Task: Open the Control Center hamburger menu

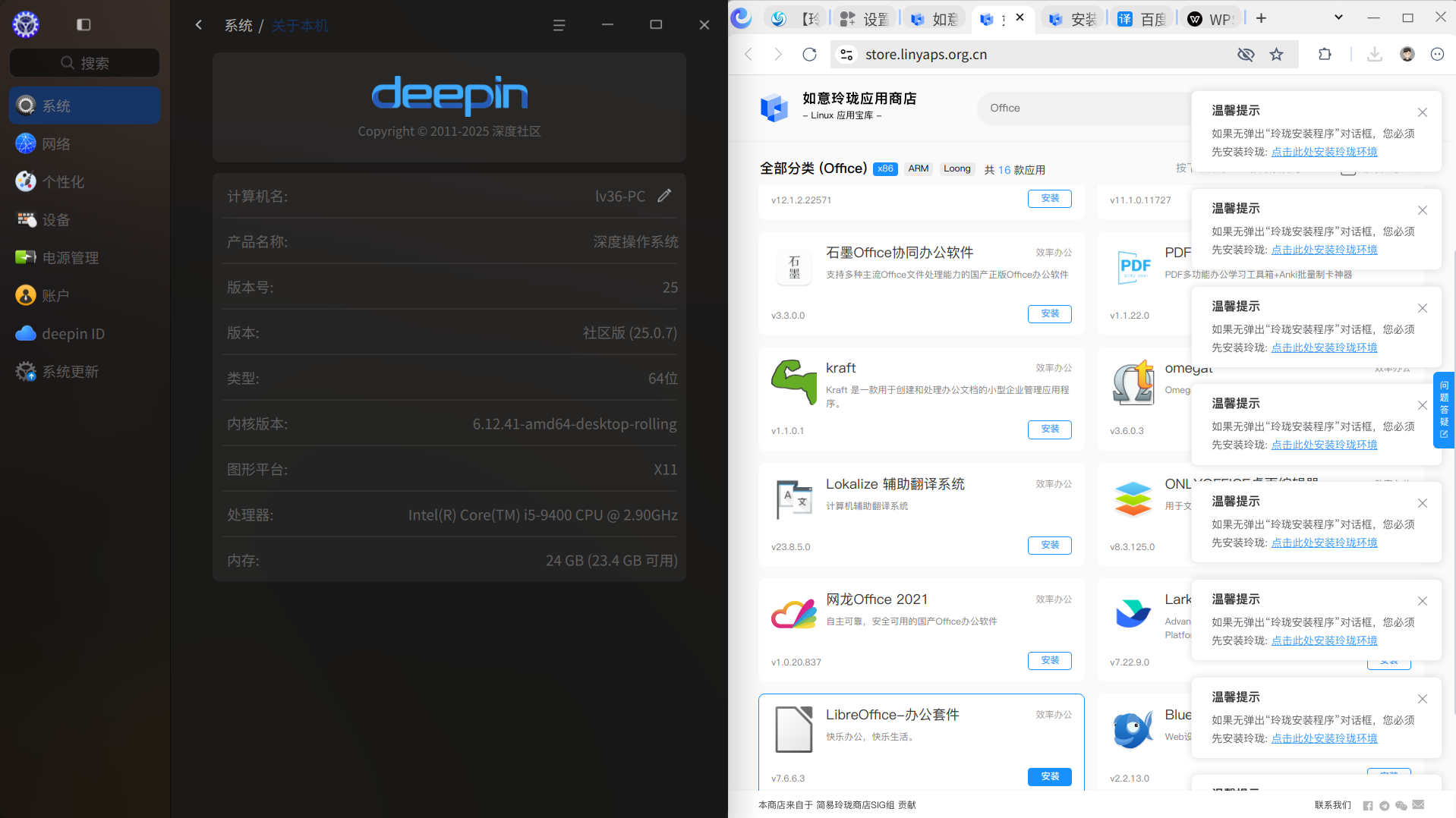Action: coord(559,25)
